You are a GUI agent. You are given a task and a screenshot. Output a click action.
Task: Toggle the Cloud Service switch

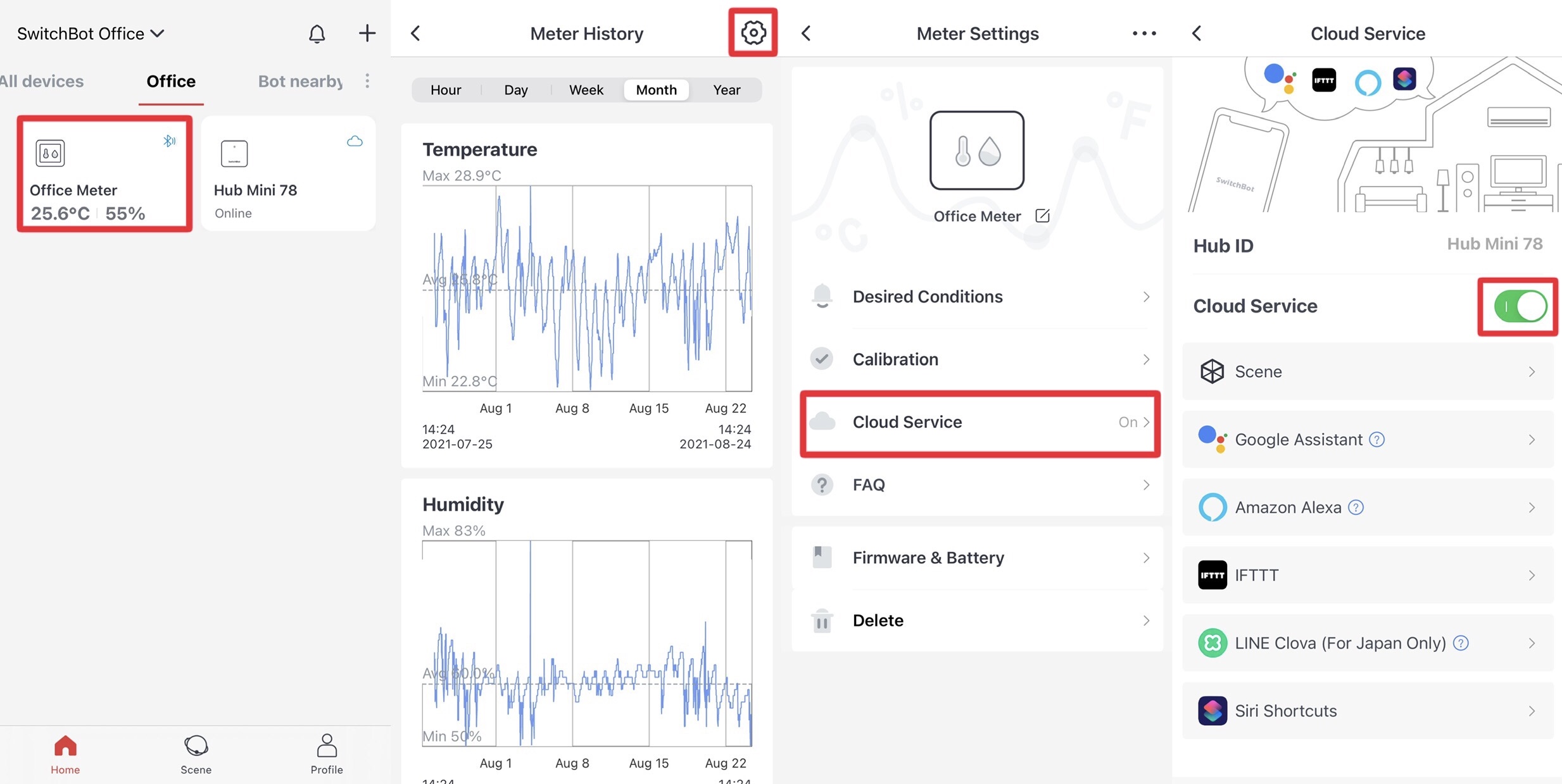coord(1520,306)
